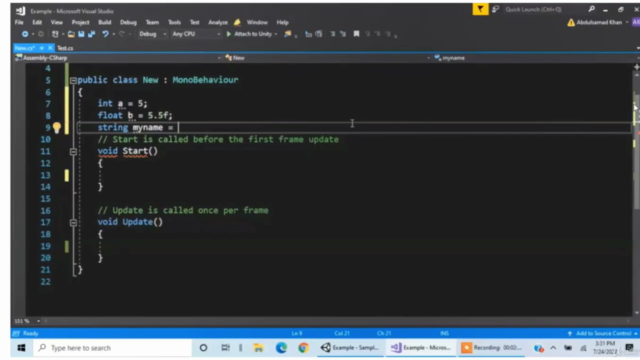The image size is (640, 360).
Task: Pin the New.cs tab
Action: 42,48
